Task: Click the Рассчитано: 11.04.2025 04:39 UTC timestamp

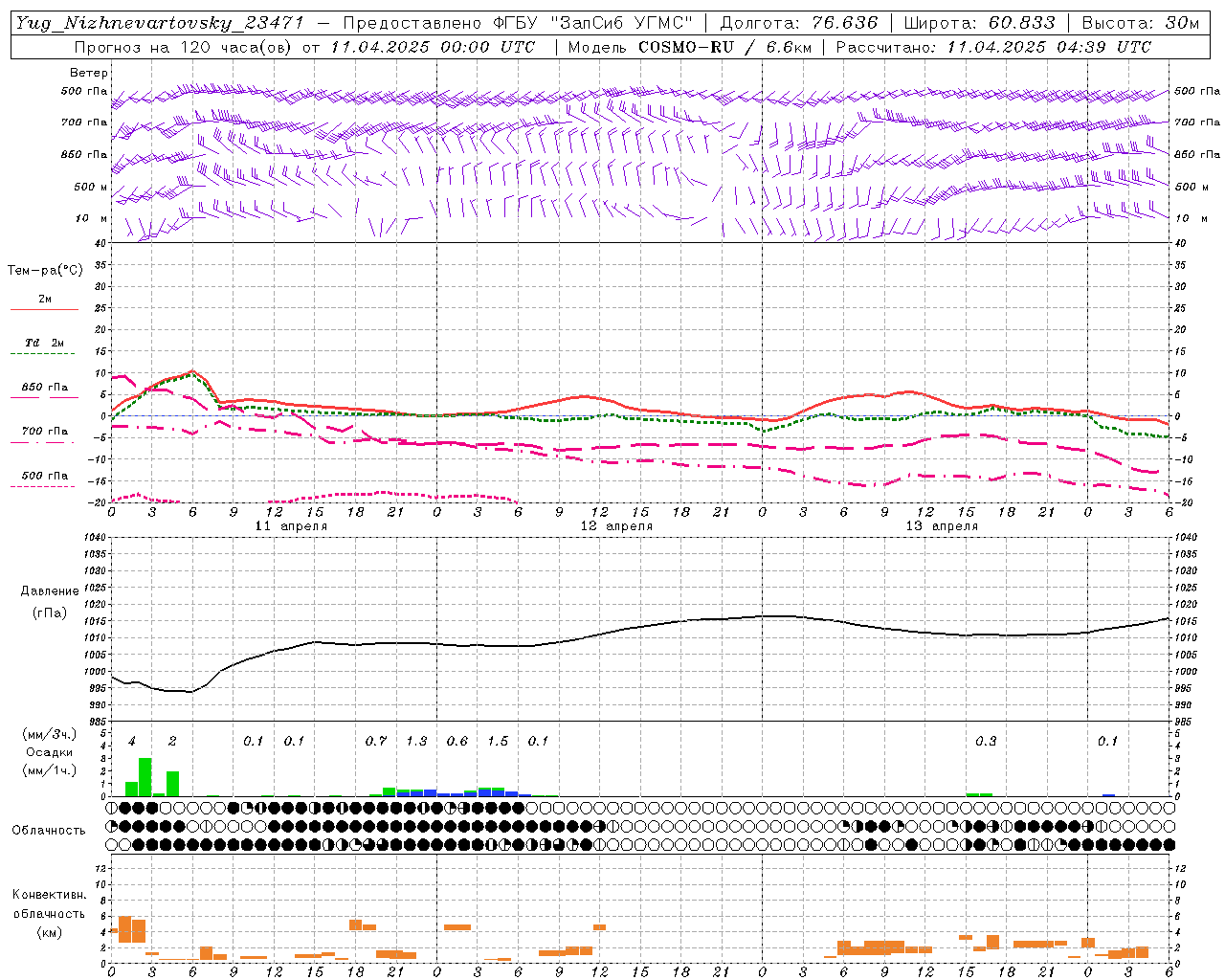Action: [x=993, y=47]
